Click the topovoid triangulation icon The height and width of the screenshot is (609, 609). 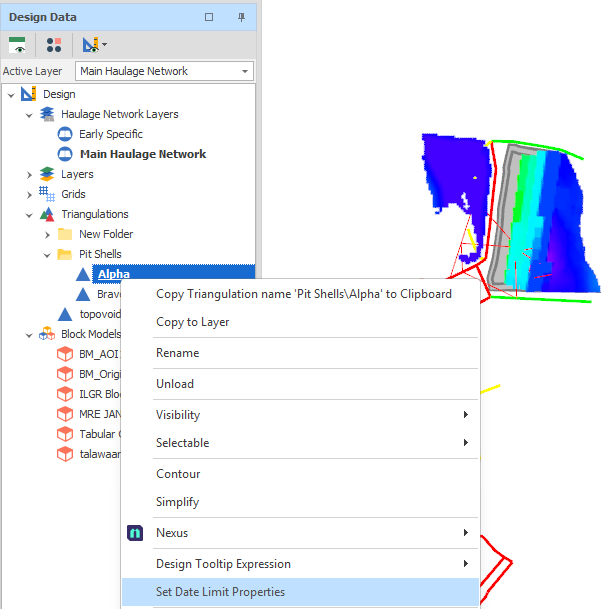point(65,314)
